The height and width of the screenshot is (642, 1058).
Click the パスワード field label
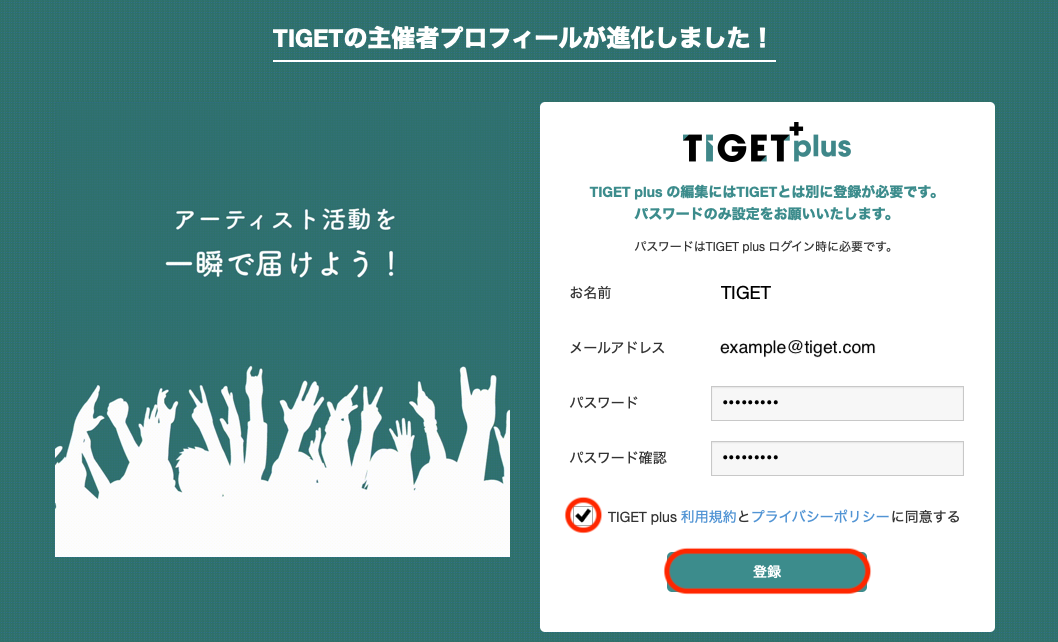point(604,403)
